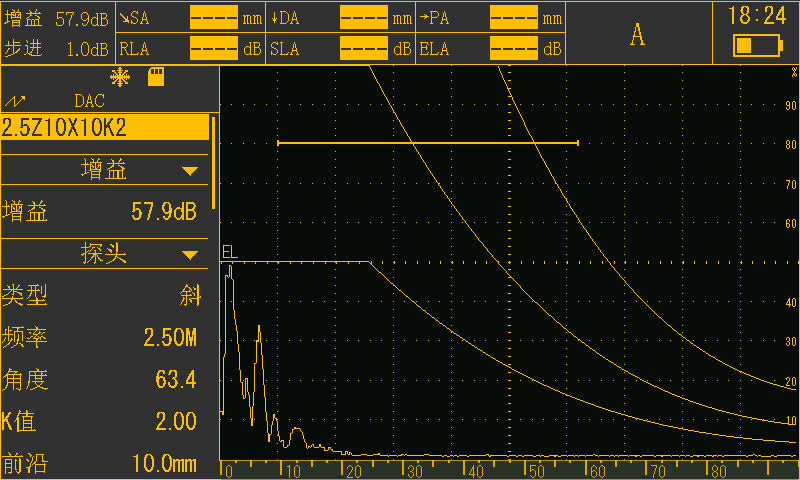Click the PA value field
Screen dimensions: 800x480
[x=514, y=18]
